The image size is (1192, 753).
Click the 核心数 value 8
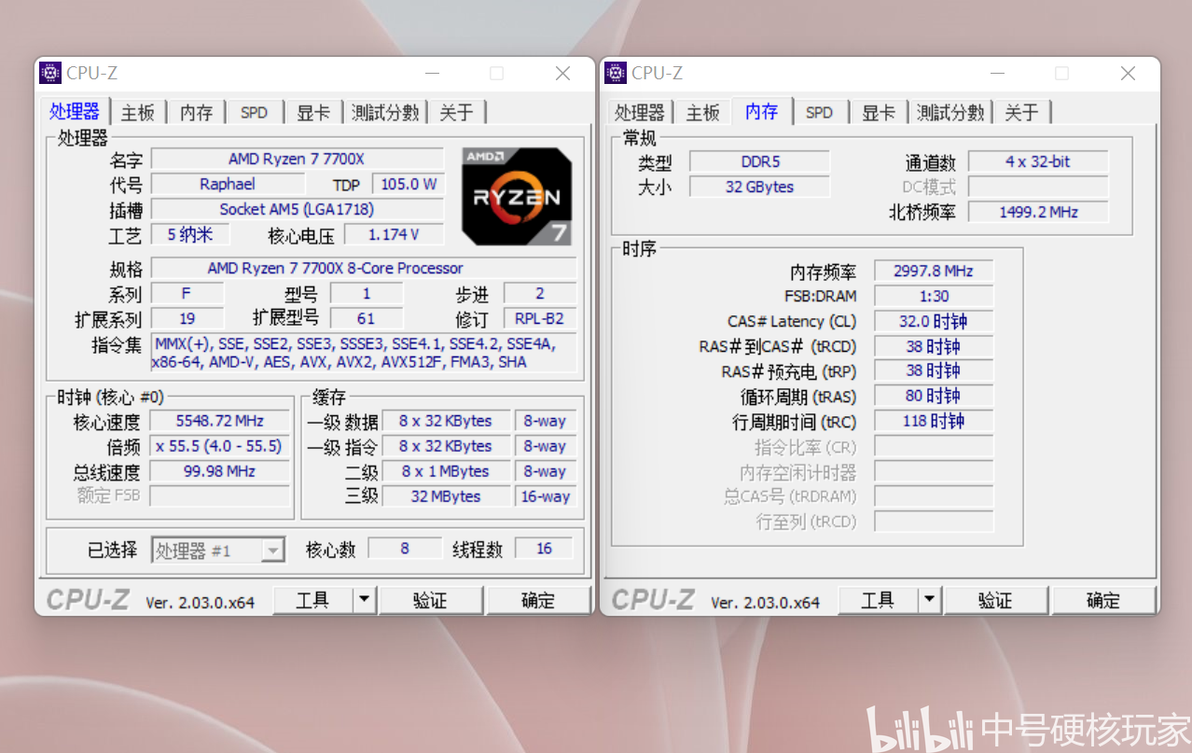pos(404,548)
